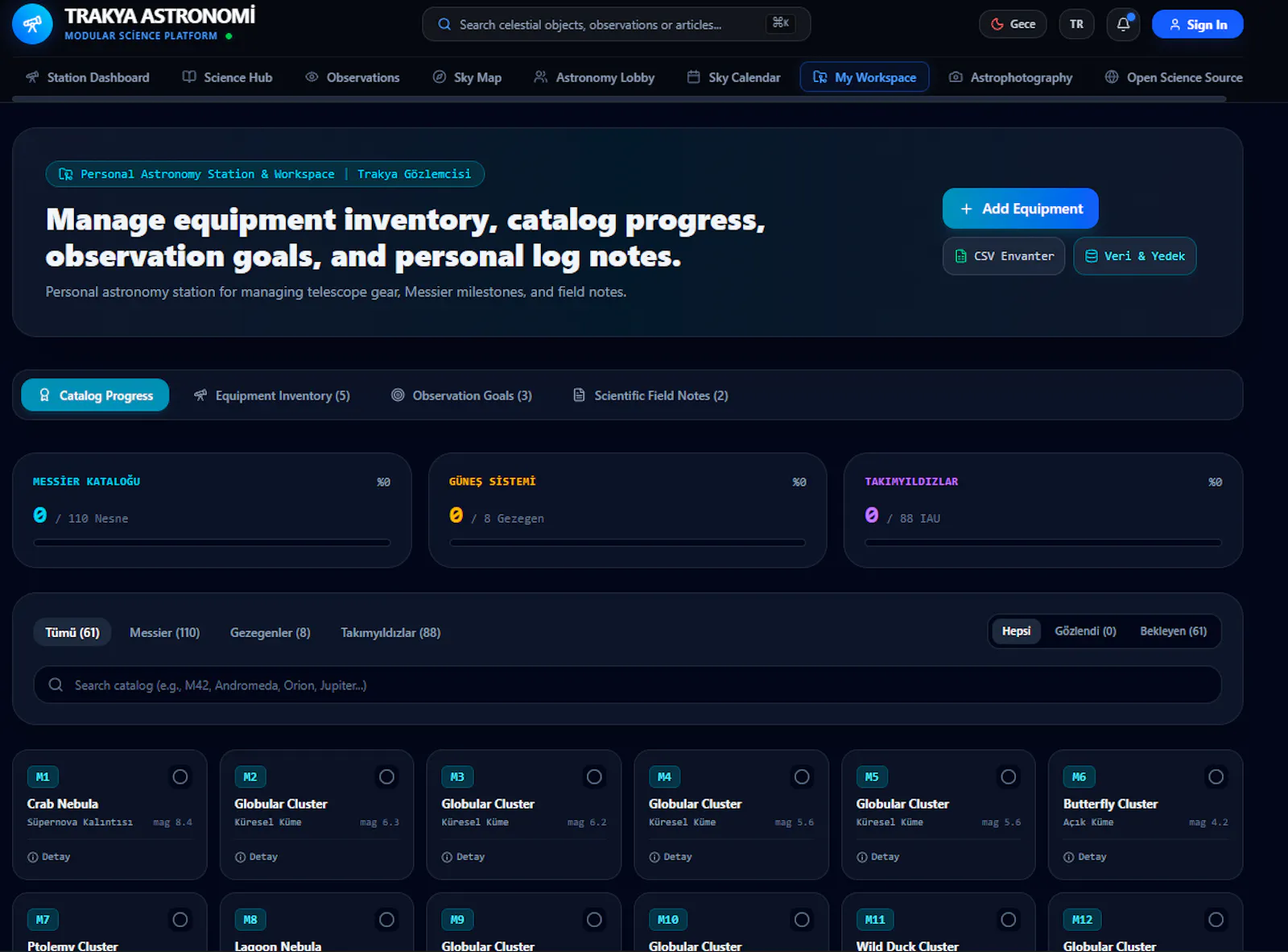This screenshot has width=1288, height=952.
Task: Mark M11 Wild Duck Cluster as observed
Action: pyautogui.click(x=1009, y=920)
